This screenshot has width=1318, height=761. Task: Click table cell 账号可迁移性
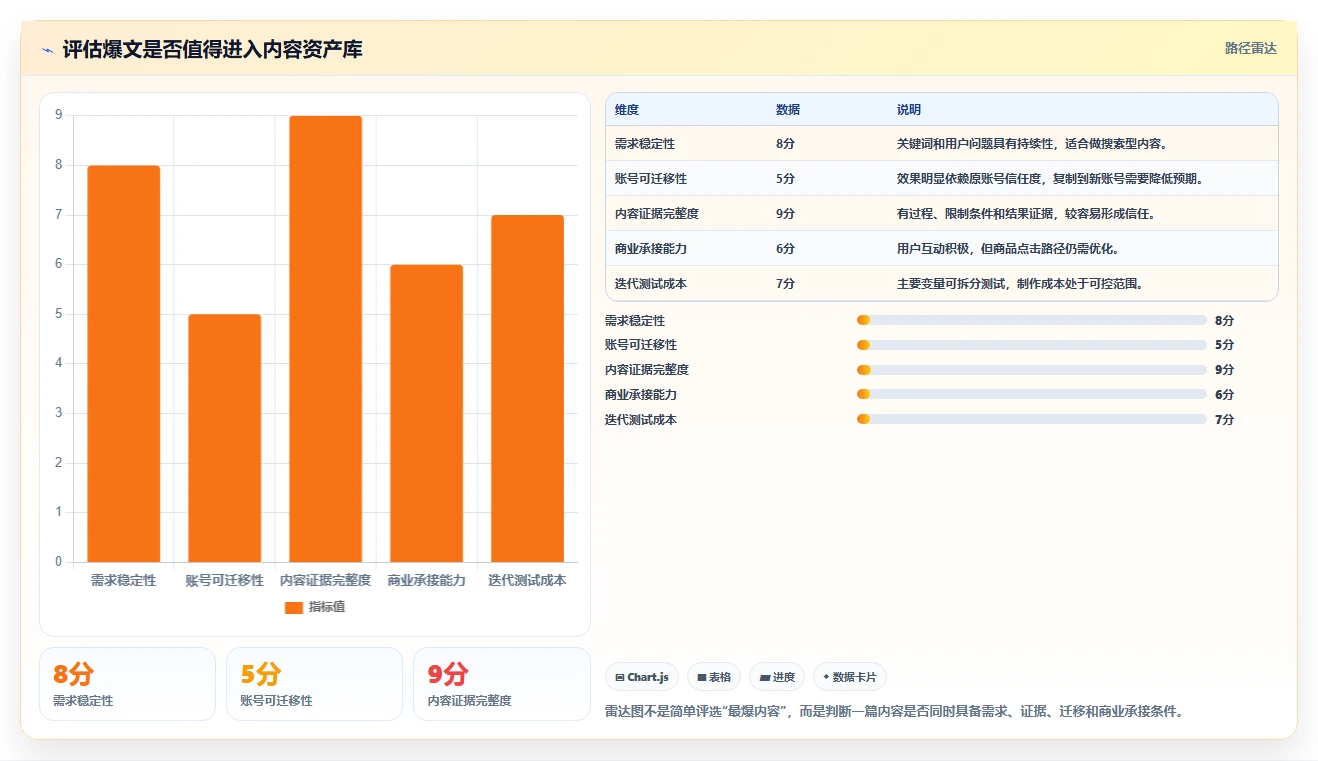[651, 179]
